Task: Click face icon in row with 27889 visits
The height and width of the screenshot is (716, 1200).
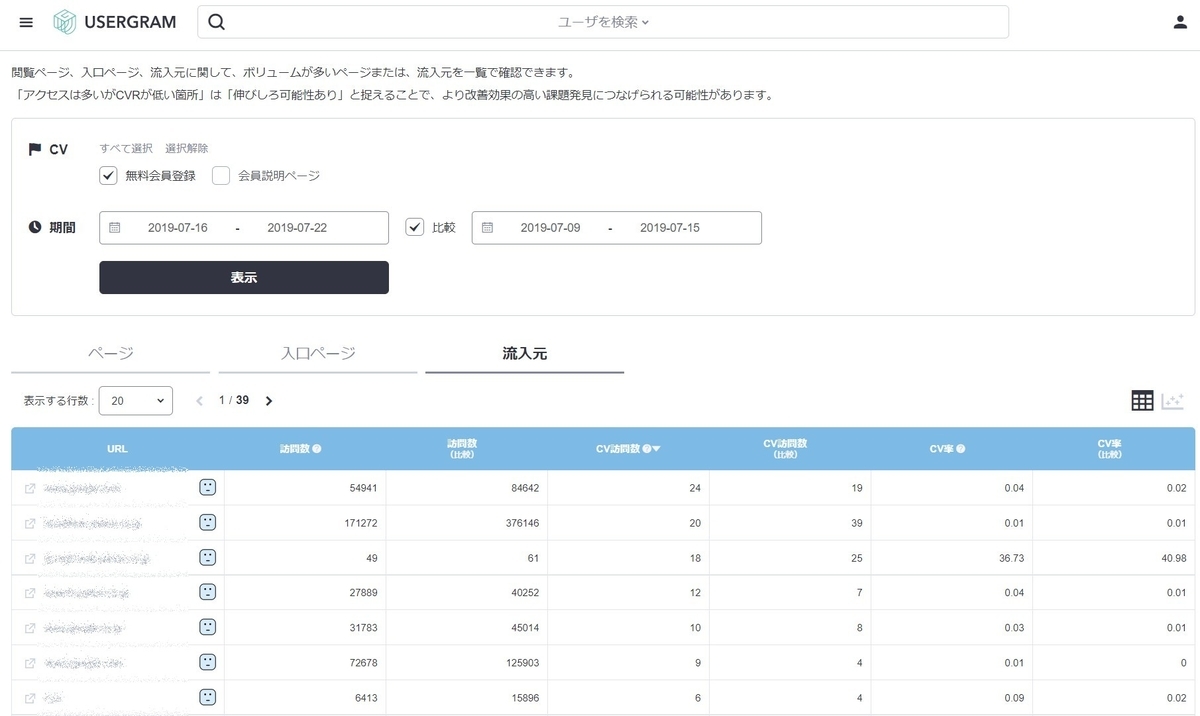Action: click(207, 592)
